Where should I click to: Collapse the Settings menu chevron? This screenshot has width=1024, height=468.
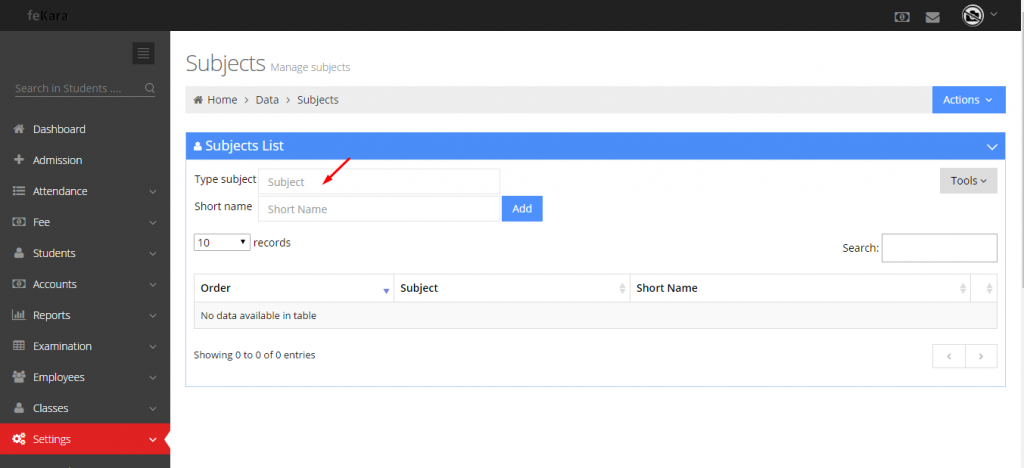coord(153,440)
